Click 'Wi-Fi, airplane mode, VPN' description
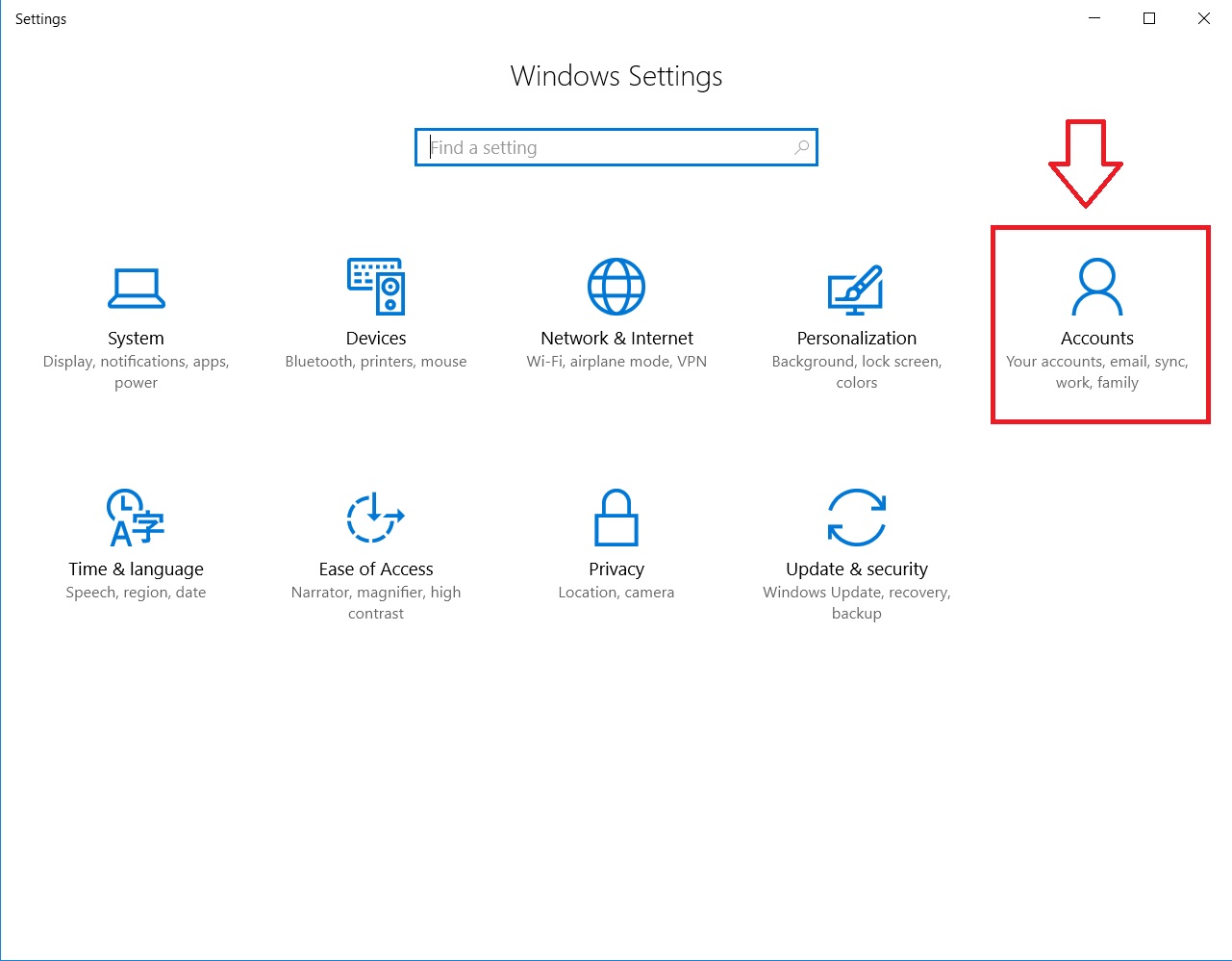 pyautogui.click(x=616, y=362)
